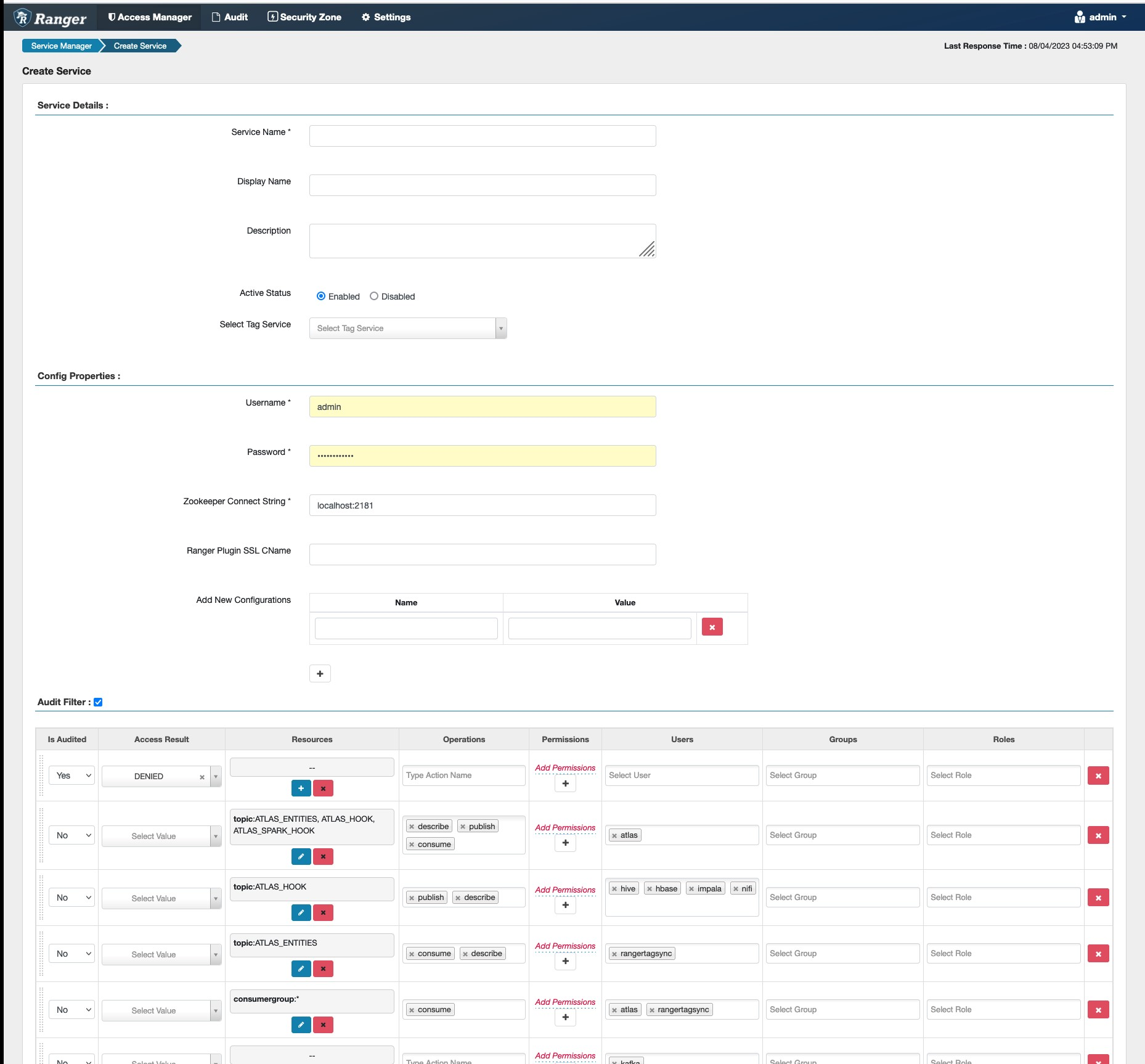Open the admin user menu
This screenshot has width=1145, height=1064.
coord(1101,17)
